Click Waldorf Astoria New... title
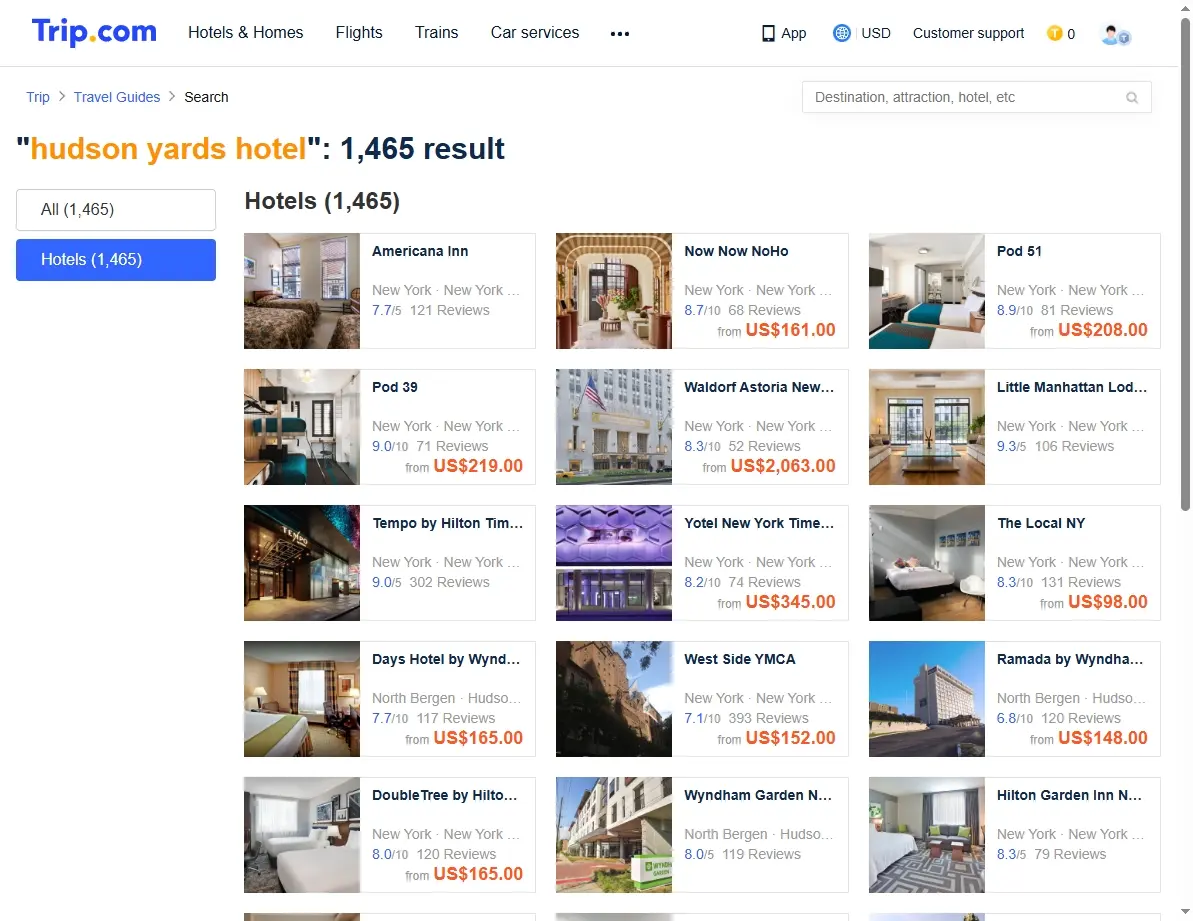This screenshot has width=1193, height=921. pyautogui.click(x=759, y=387)
